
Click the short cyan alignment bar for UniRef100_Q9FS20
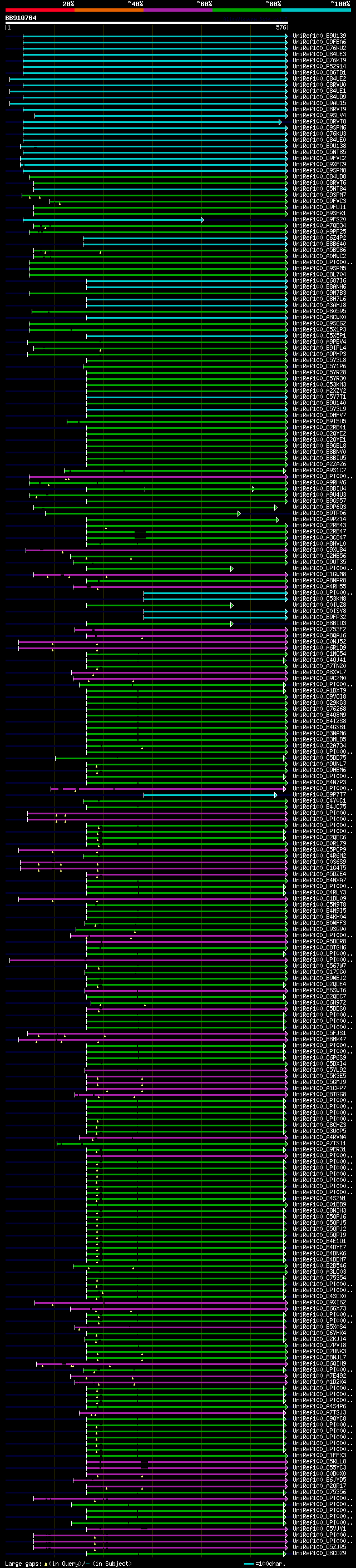coord(113,219)
